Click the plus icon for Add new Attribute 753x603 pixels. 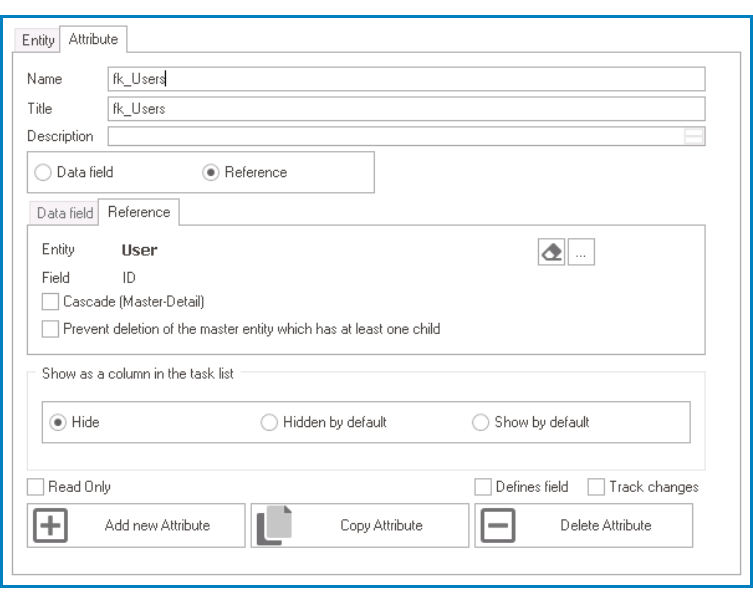50,525
